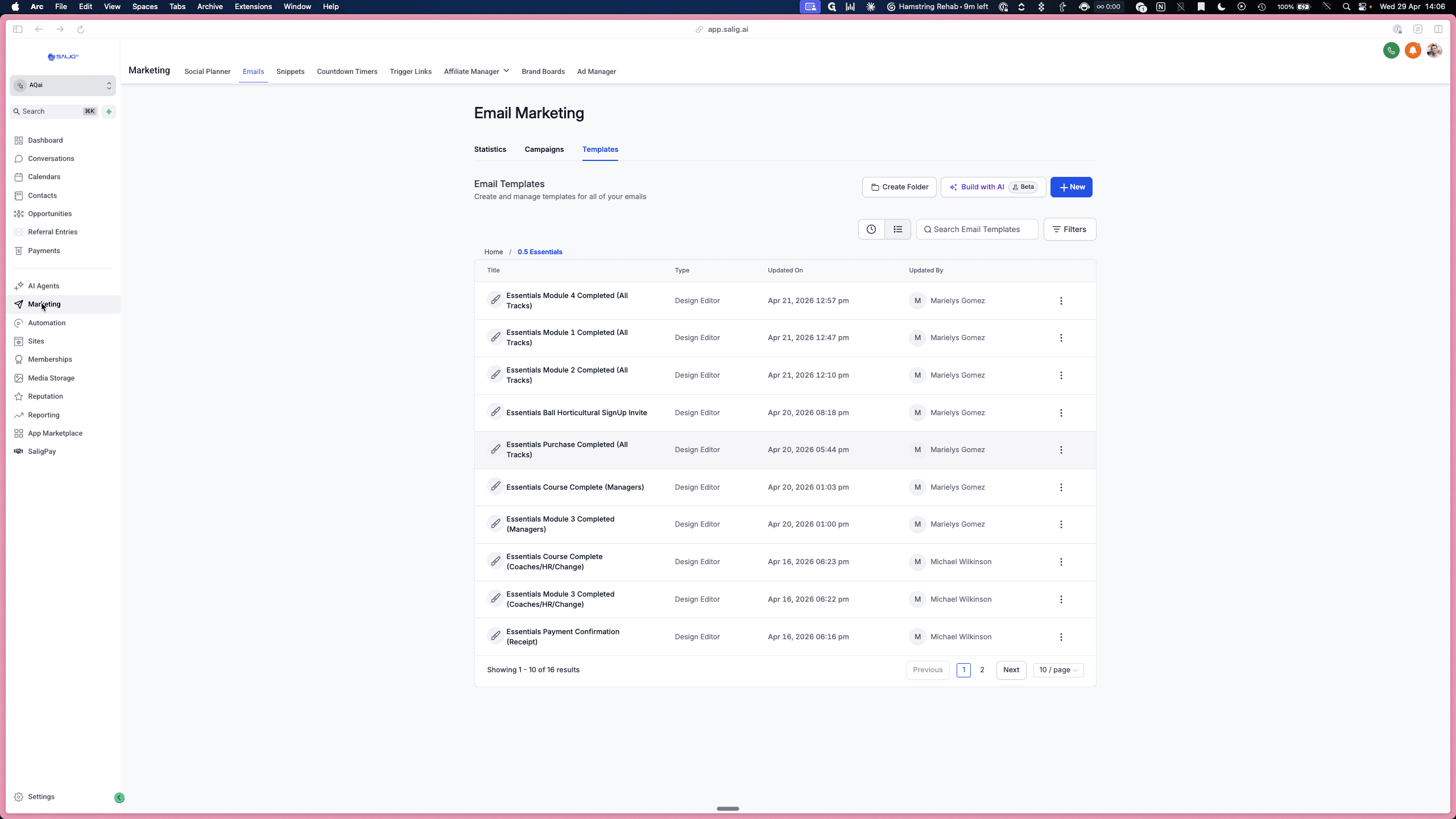Click the green phone dialer icon

1391,51
